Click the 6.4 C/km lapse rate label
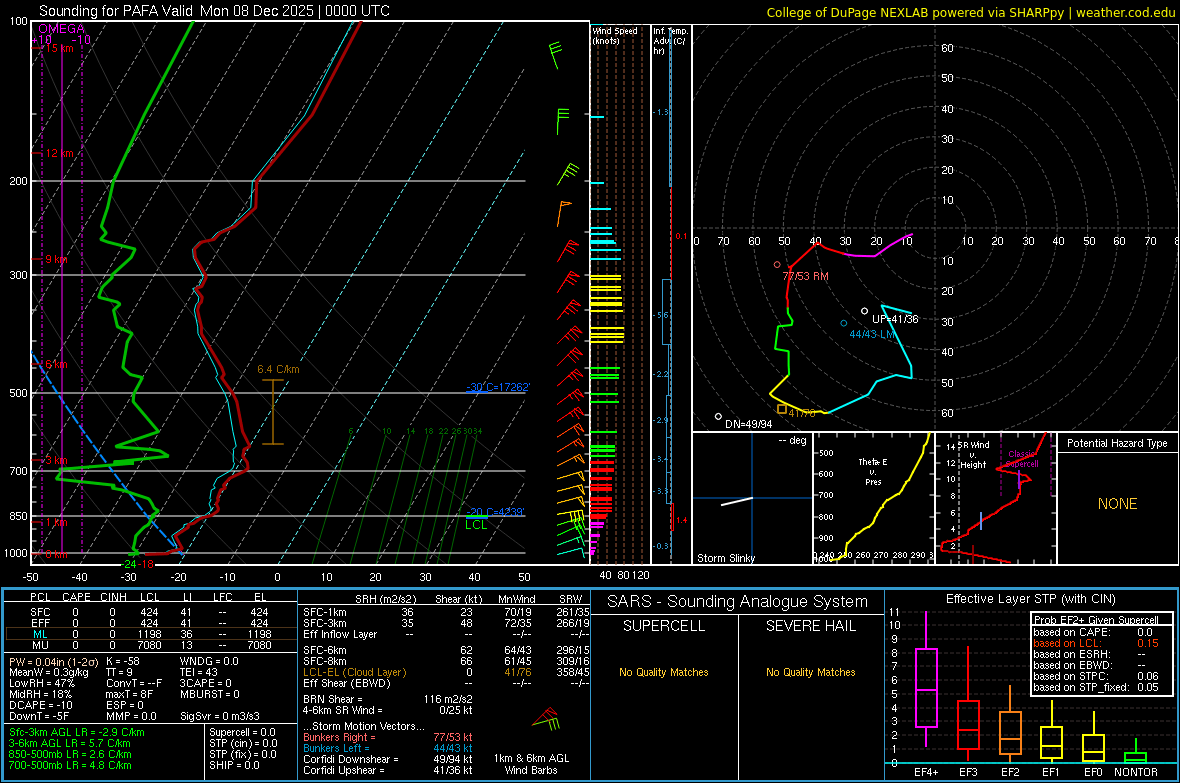This screenshot has width=1180, height=783. 278,370
